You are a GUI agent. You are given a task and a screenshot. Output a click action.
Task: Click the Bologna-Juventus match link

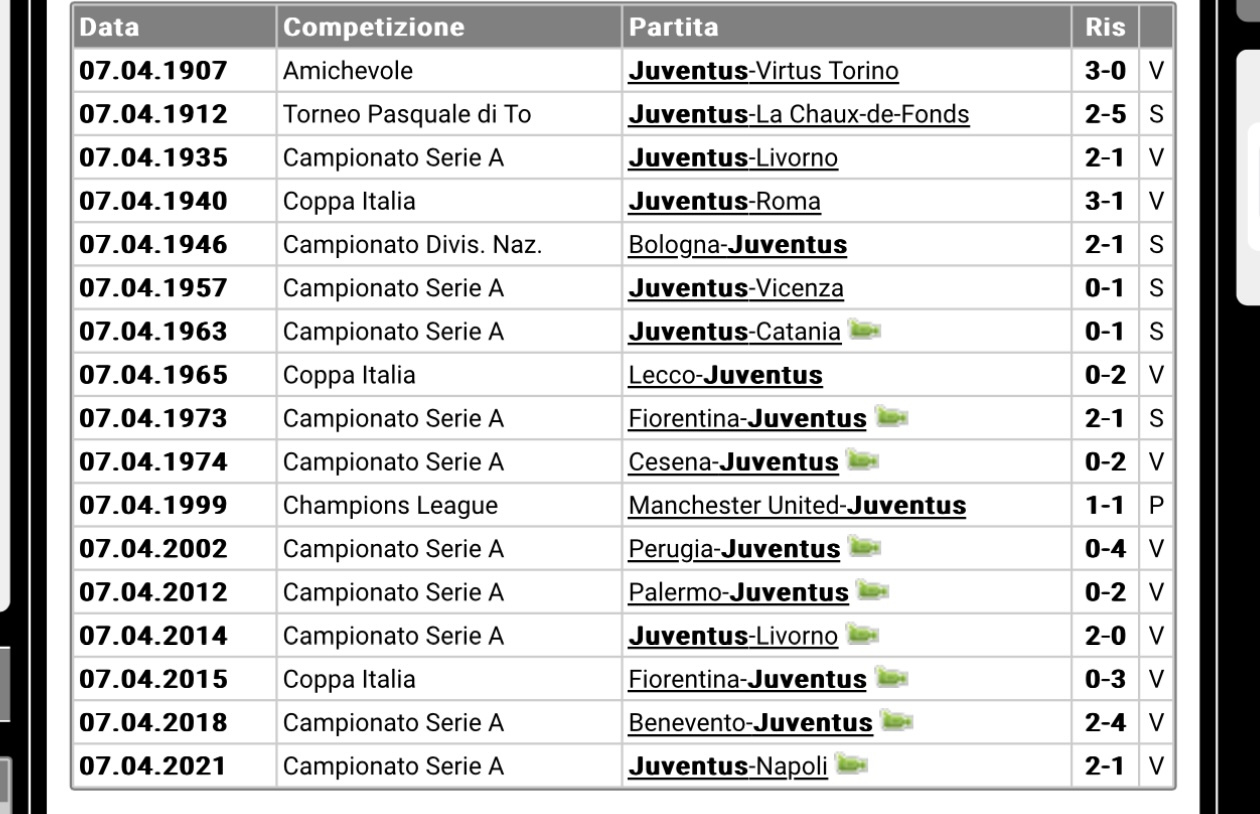[737, 245]
